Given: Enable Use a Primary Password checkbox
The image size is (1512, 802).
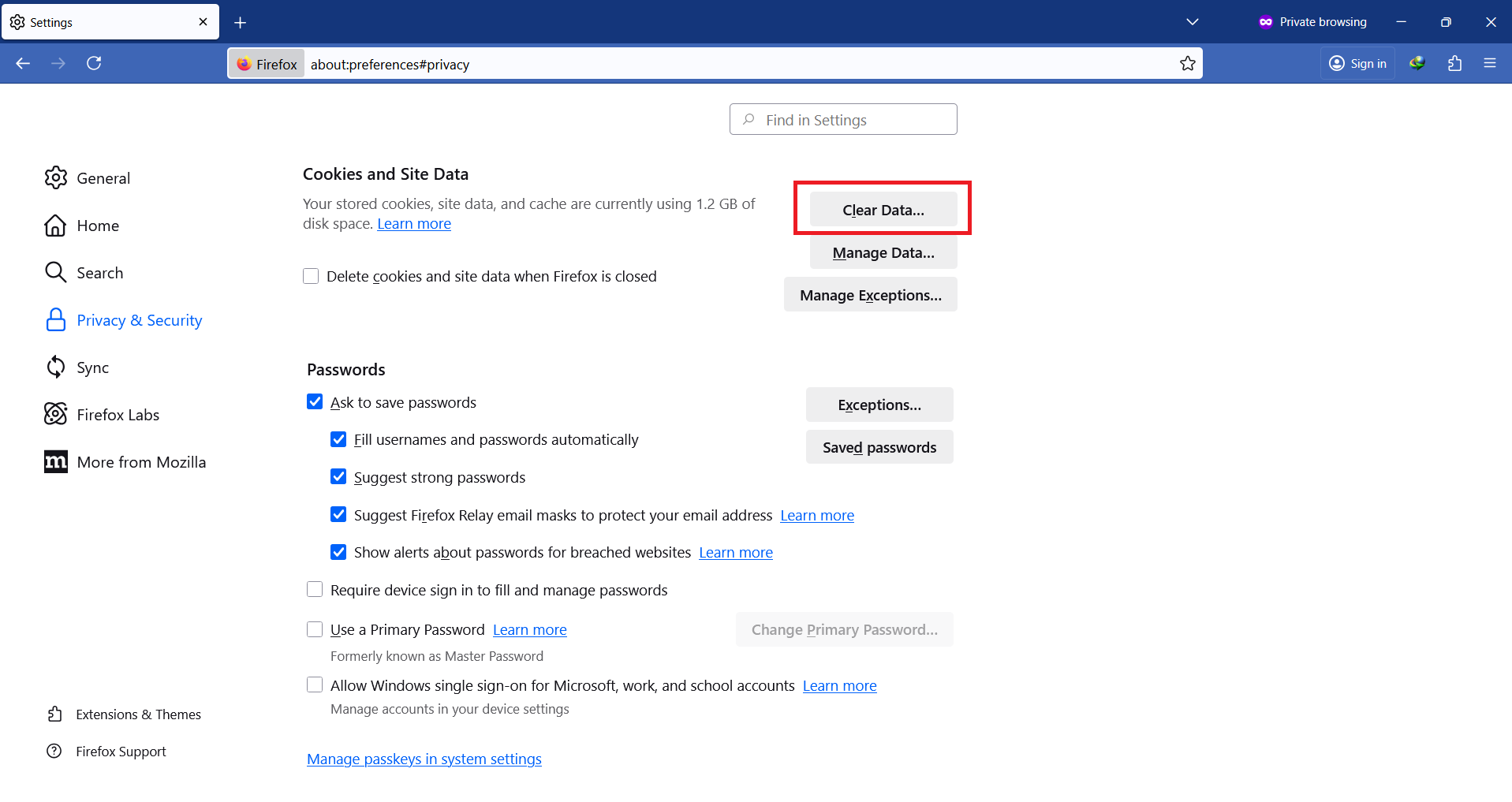Looking at the screenshot, I should pyautogui.click(x=315, y=629).
